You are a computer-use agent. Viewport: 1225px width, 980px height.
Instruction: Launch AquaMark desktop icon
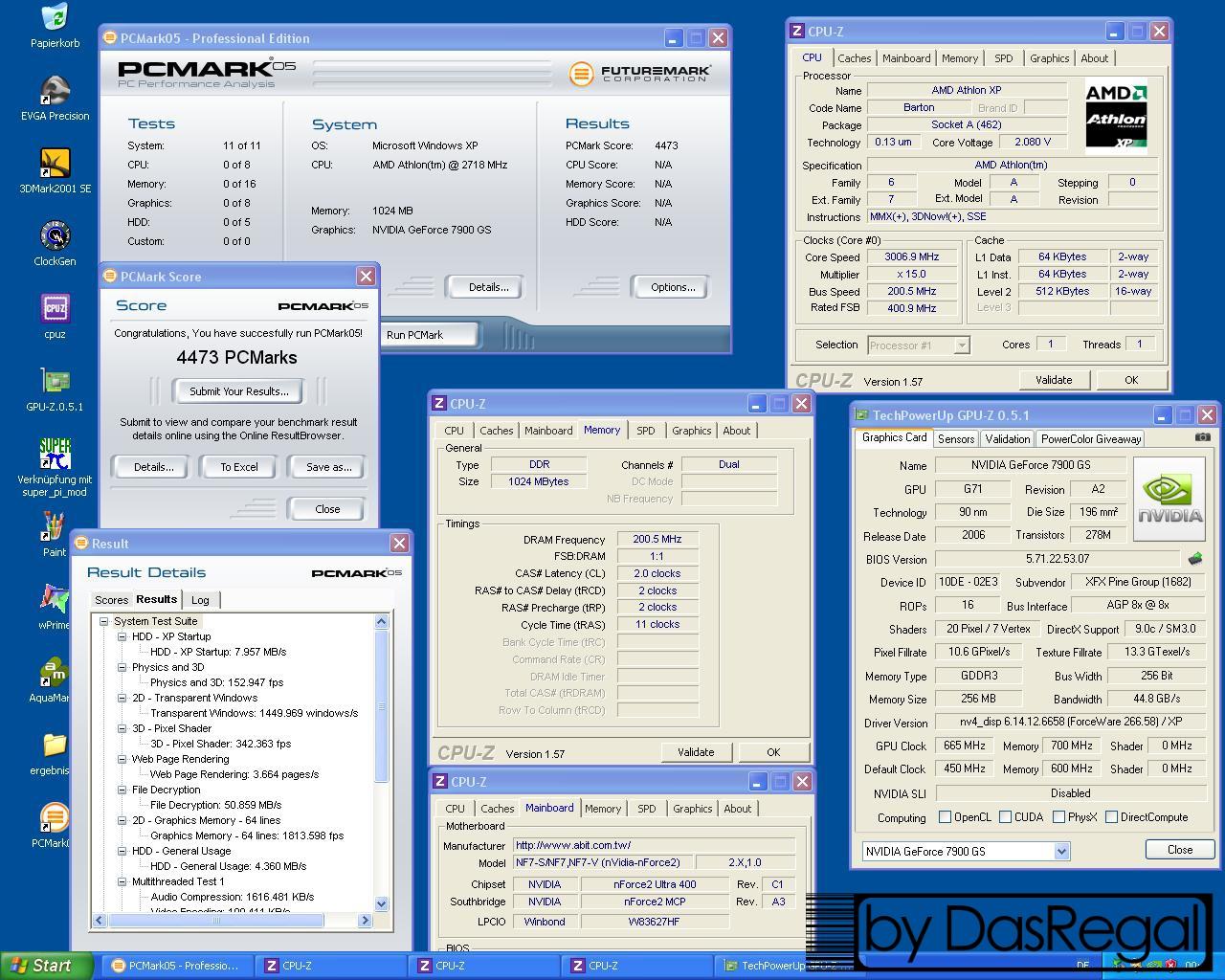[x=55, y=673]
